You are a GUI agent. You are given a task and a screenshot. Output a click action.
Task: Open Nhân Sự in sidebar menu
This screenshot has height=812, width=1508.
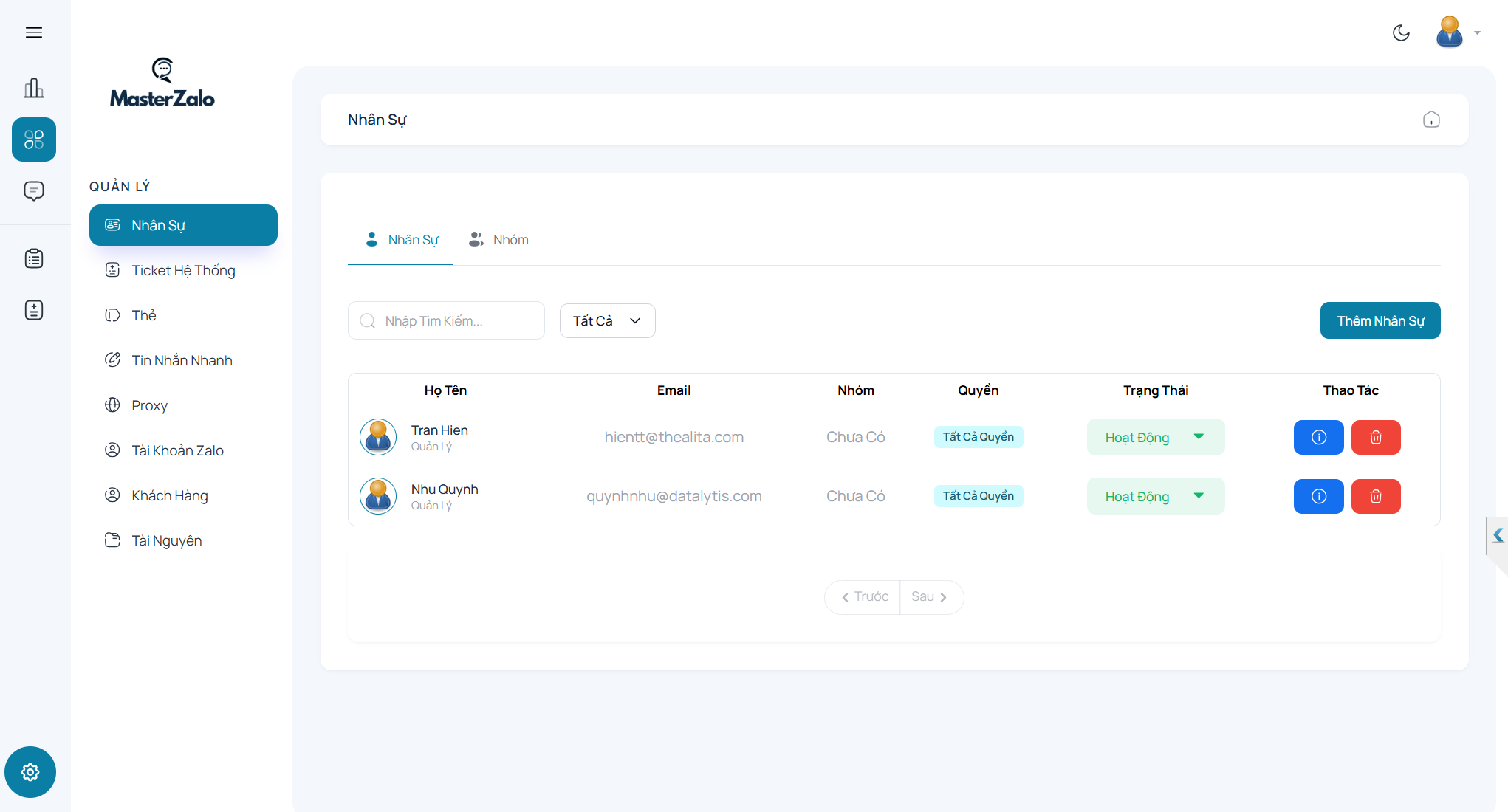(183, 225)
